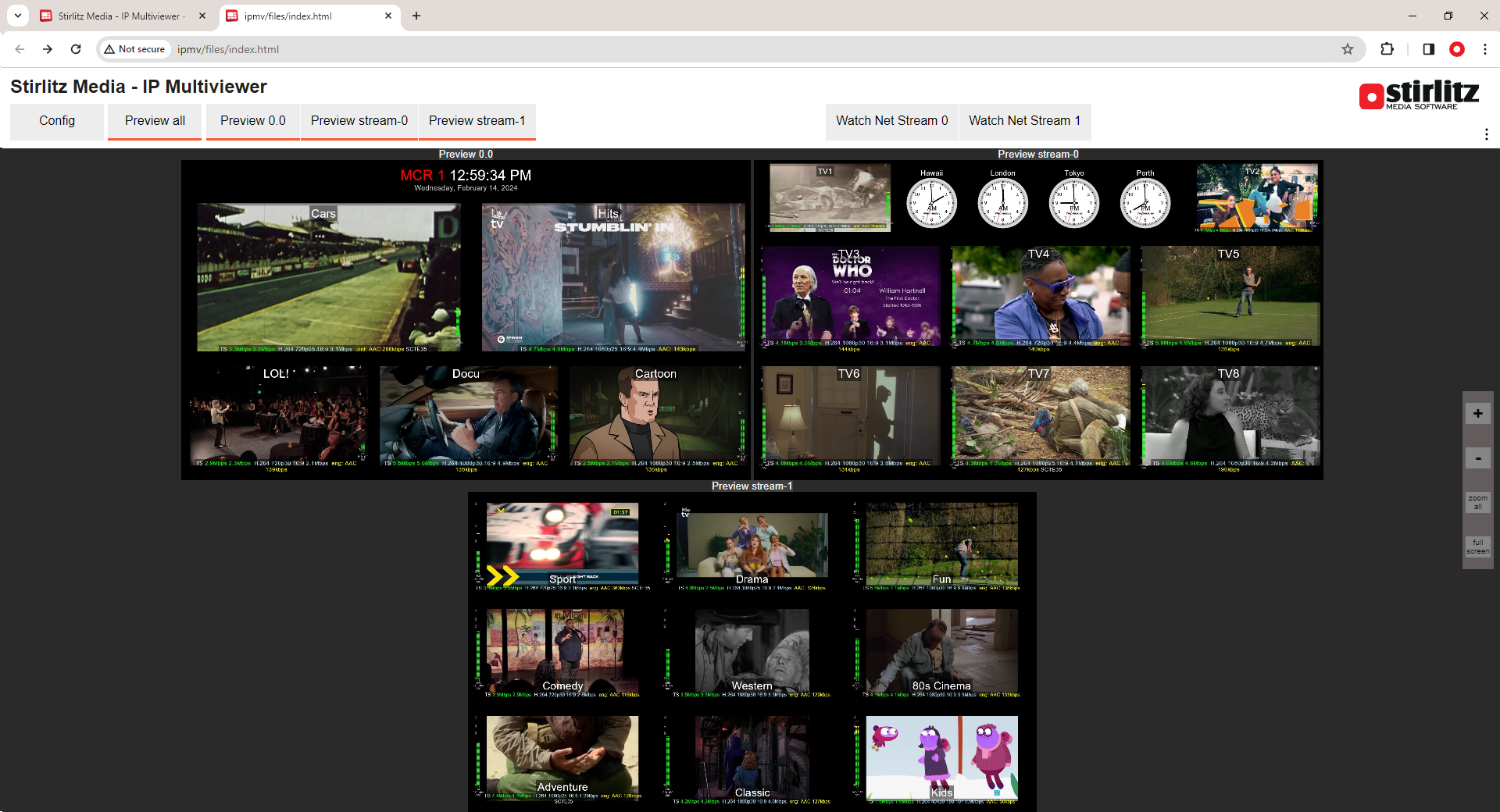Click the 80s Cinema channel thumbnail
The image size is (1500, 812).
point(941,650)
